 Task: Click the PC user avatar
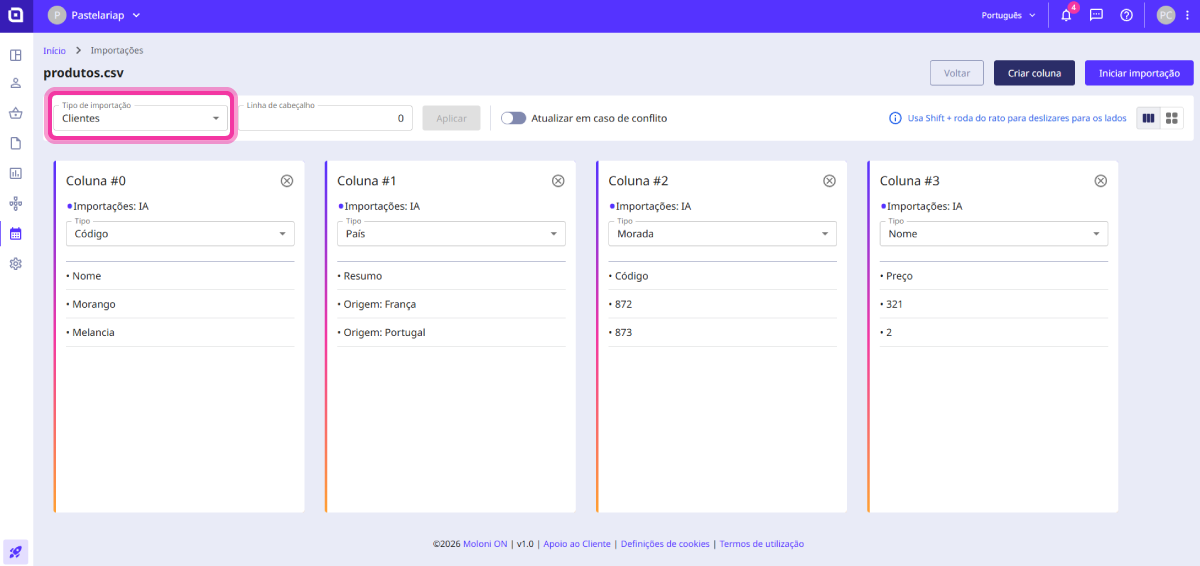pyautogui.click(x=1166, y=15)
